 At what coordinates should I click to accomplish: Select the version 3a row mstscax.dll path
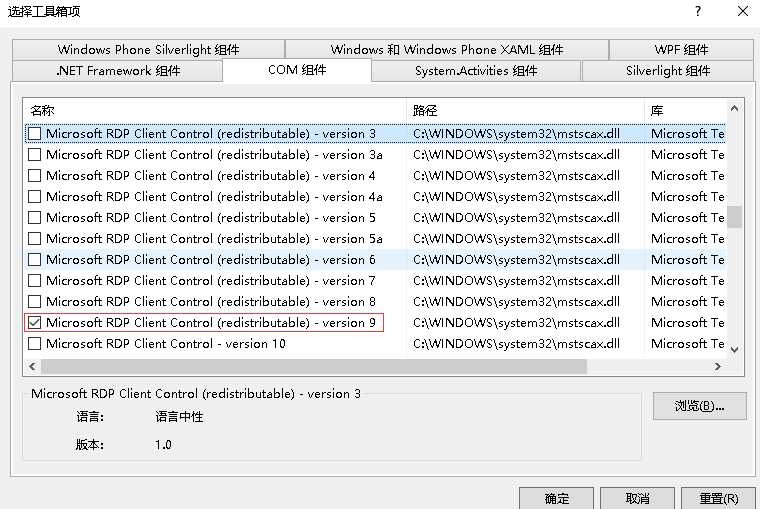click(x=516, y=155)
